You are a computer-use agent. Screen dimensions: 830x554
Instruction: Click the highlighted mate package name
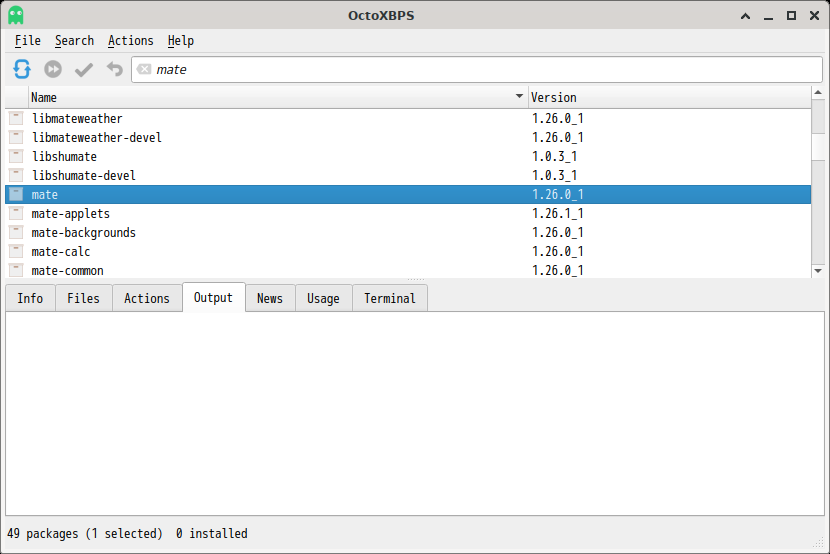[44, 195]
